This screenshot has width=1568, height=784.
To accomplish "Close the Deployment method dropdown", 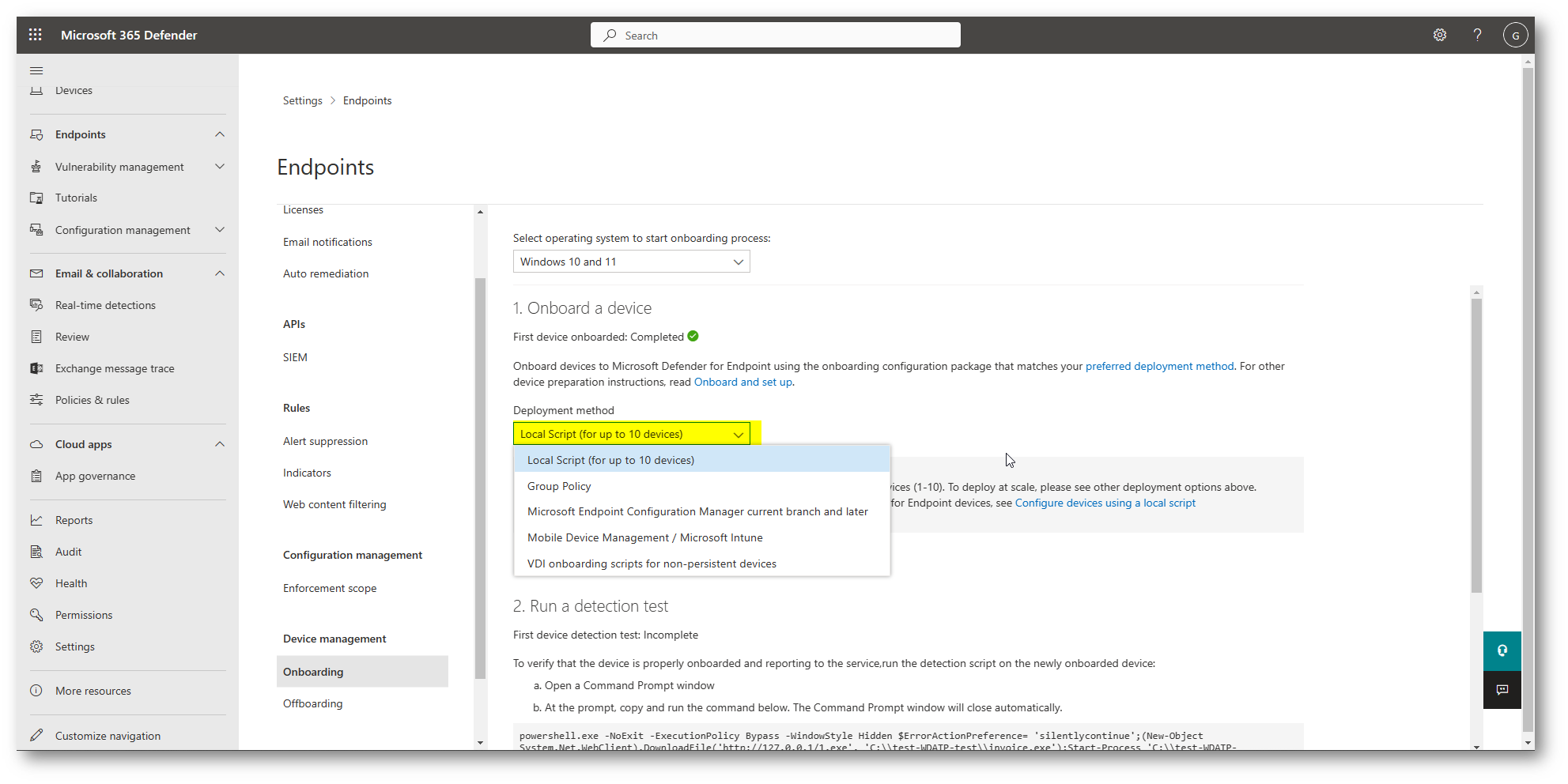I will [631, 434].
